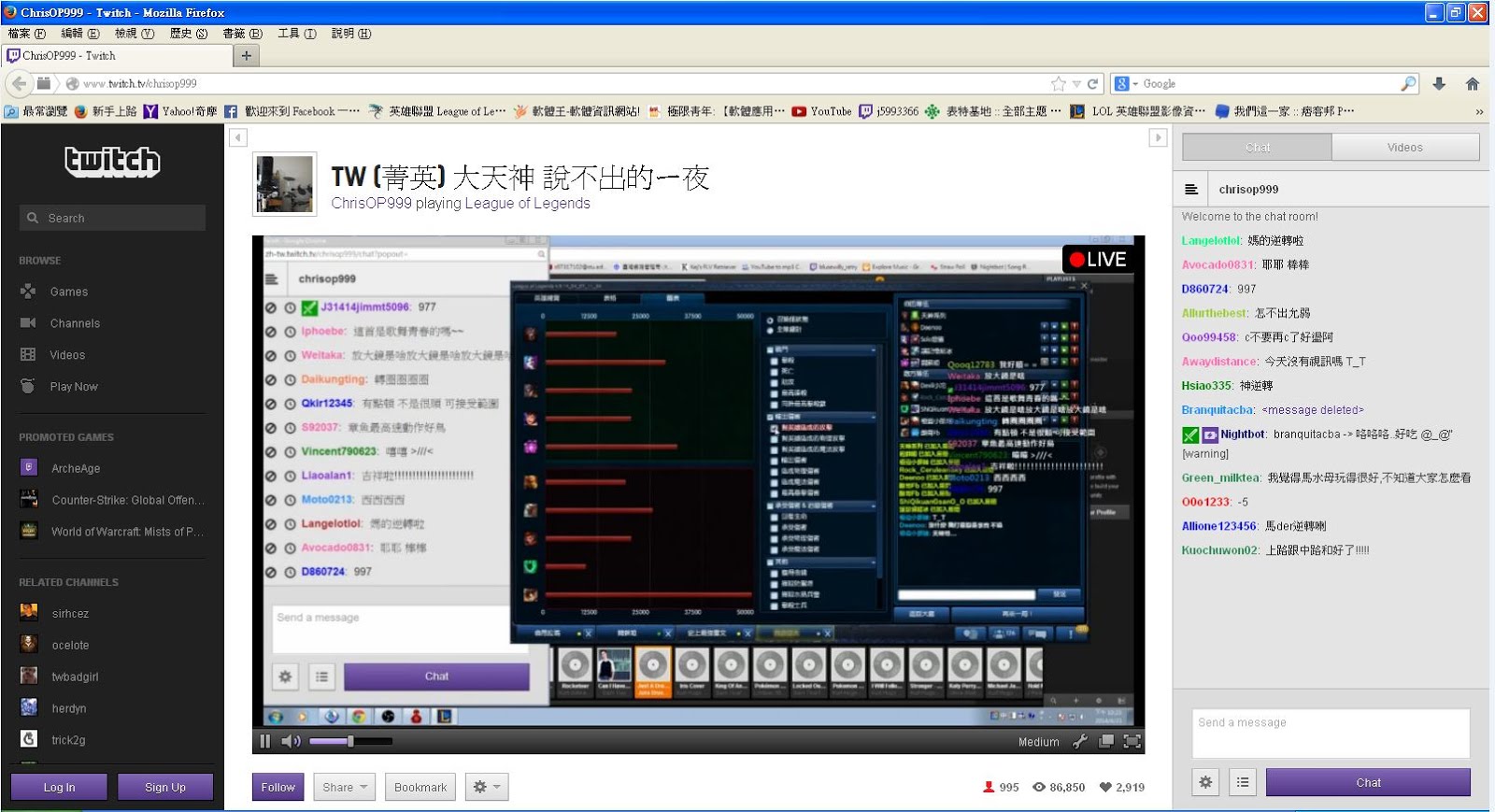1495x812 pixels.
Task: Open ChrisOP999 channel avatar thumbnail
Action: point(285,183)
